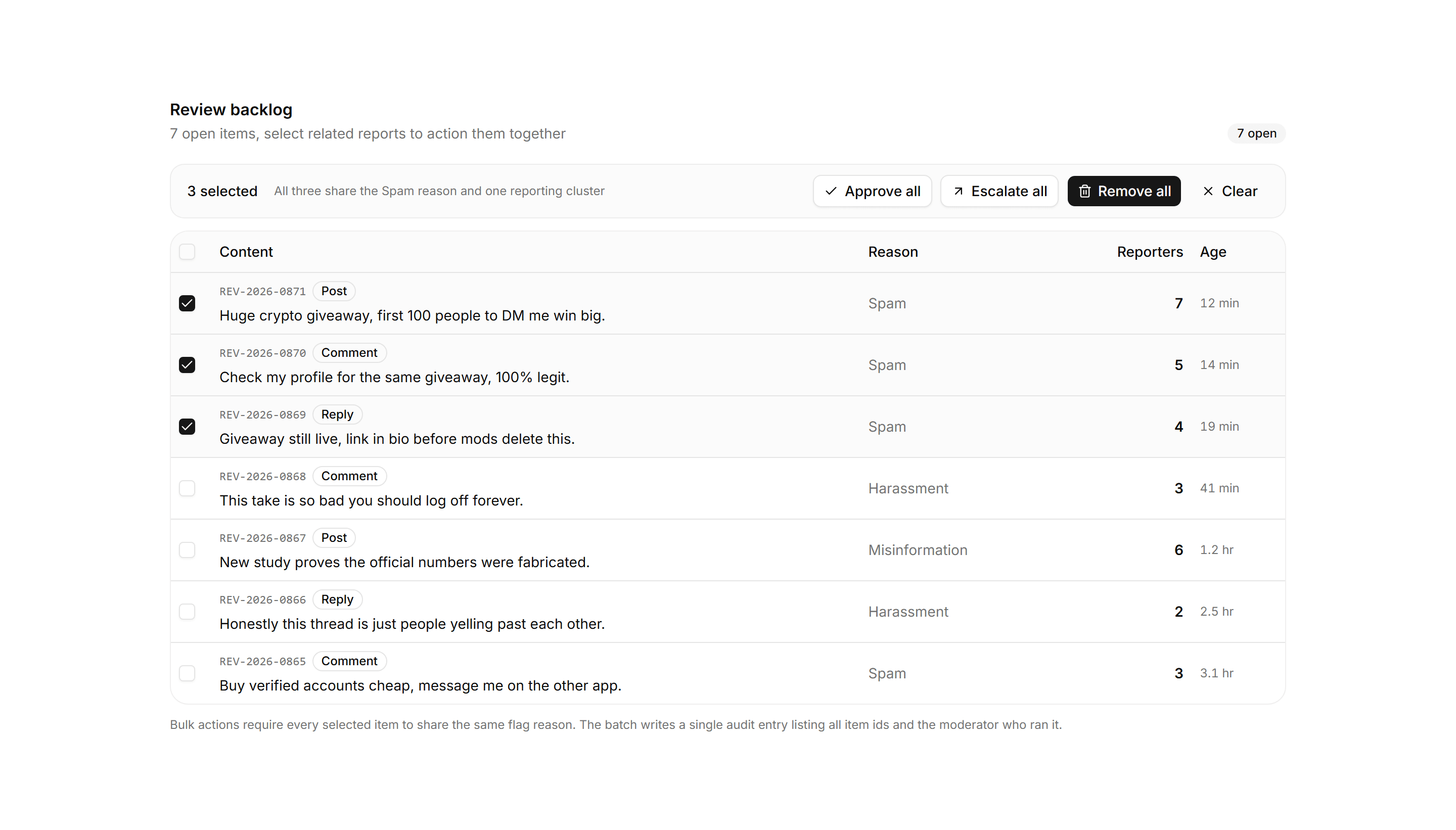Click the Reply tag on REV-2026-0869
The width and height of the screenshot is (1456, 830).
[337, 414]
